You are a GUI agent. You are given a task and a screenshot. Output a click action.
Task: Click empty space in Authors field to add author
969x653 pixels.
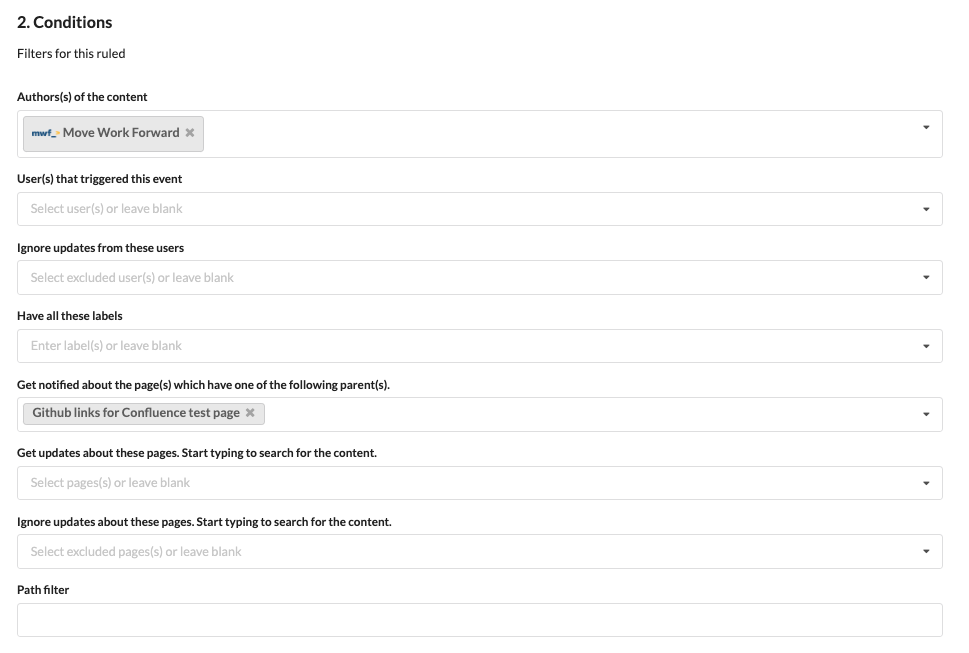click(550, 134)
